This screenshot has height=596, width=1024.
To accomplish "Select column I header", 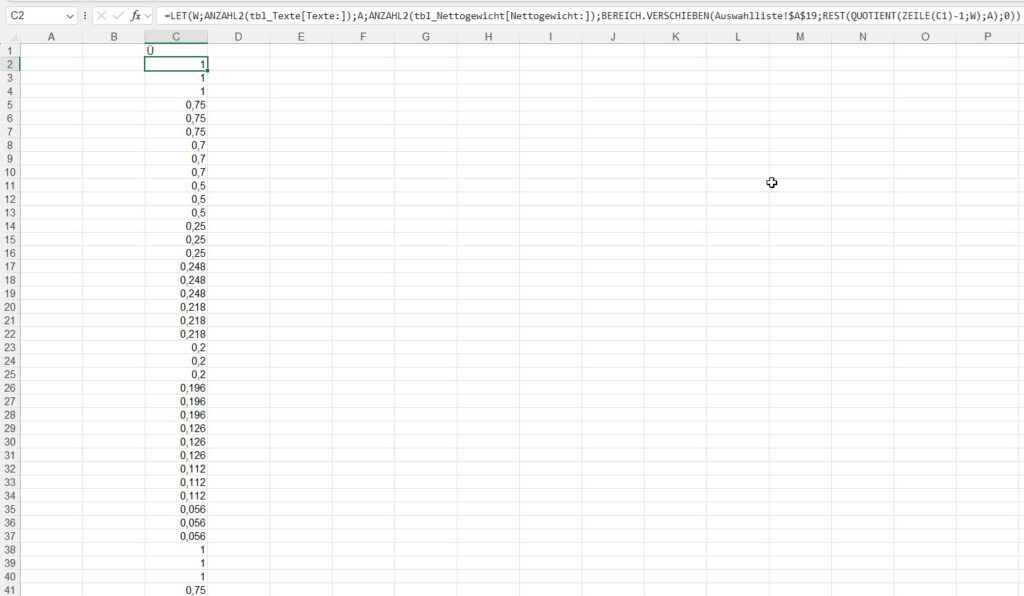I will click(551, 37).
